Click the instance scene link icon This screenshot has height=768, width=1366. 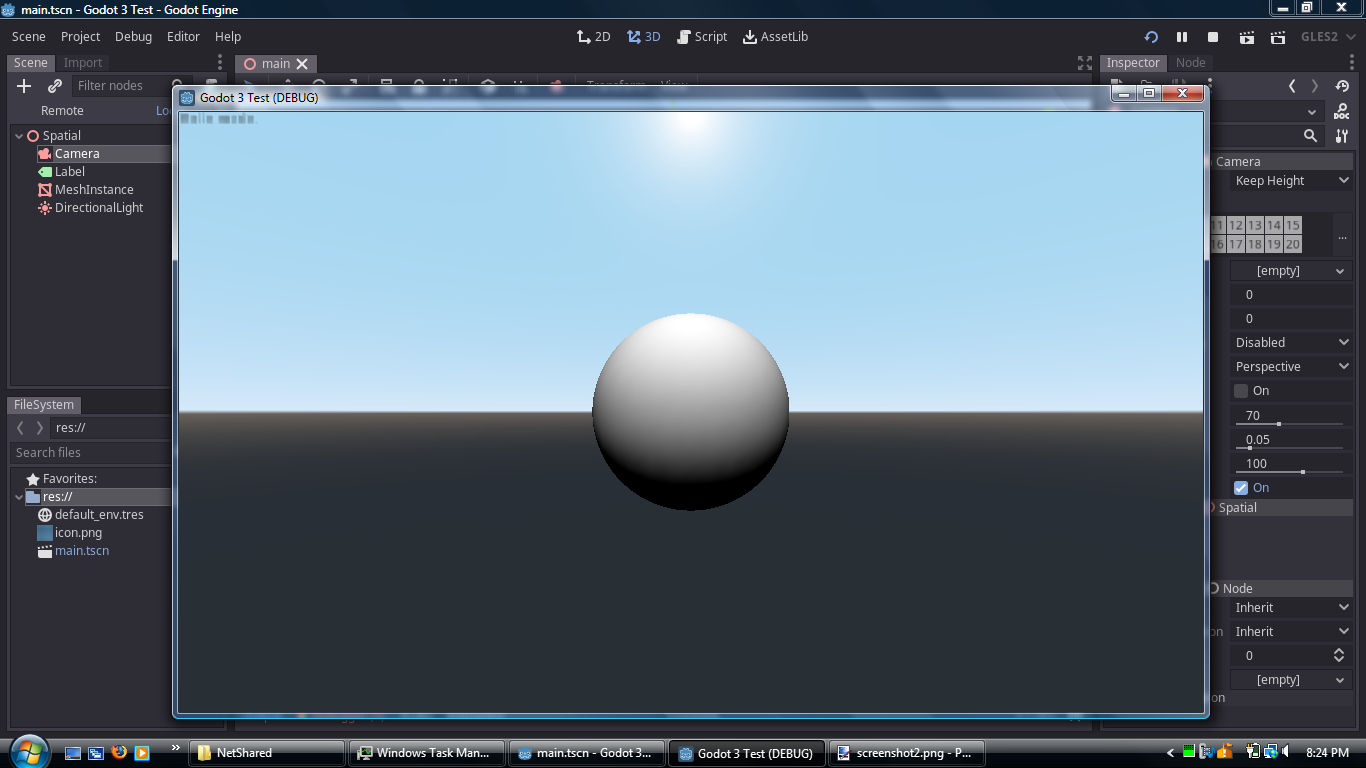click(x=55, y=86)
